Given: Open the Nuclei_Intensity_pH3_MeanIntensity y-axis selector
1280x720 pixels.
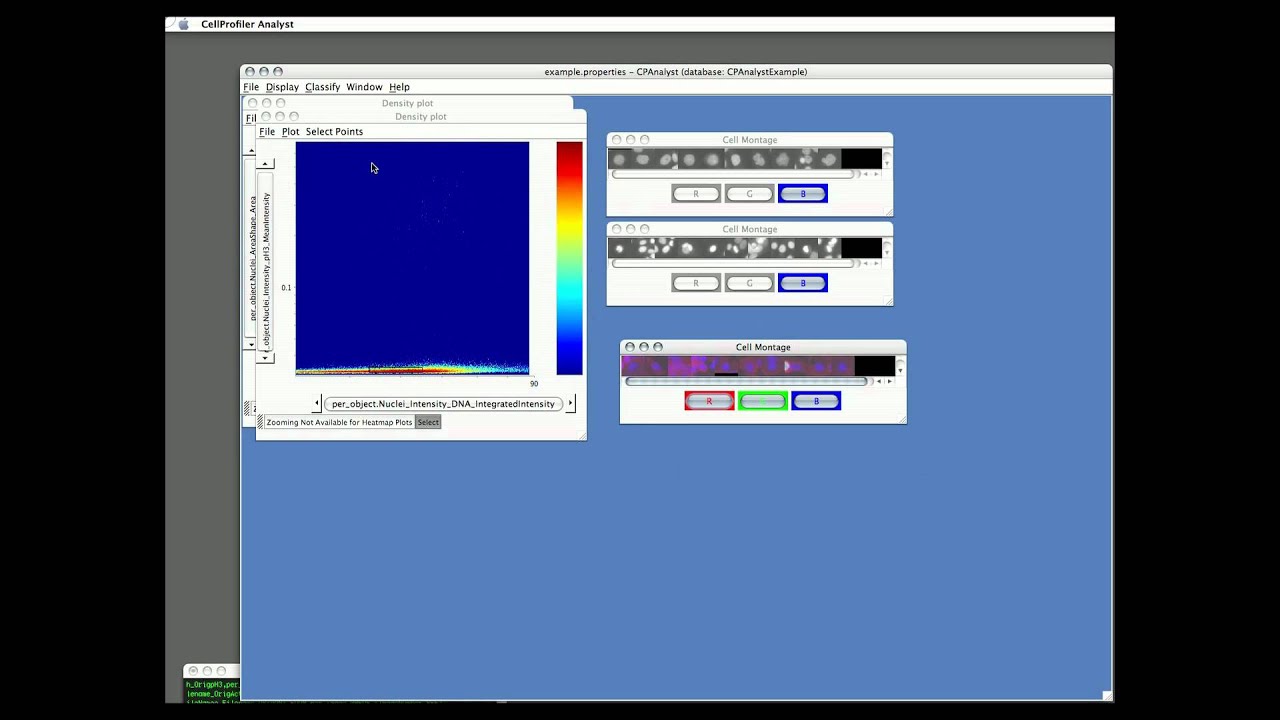Looking at the screenshot, I should point(265,260).
